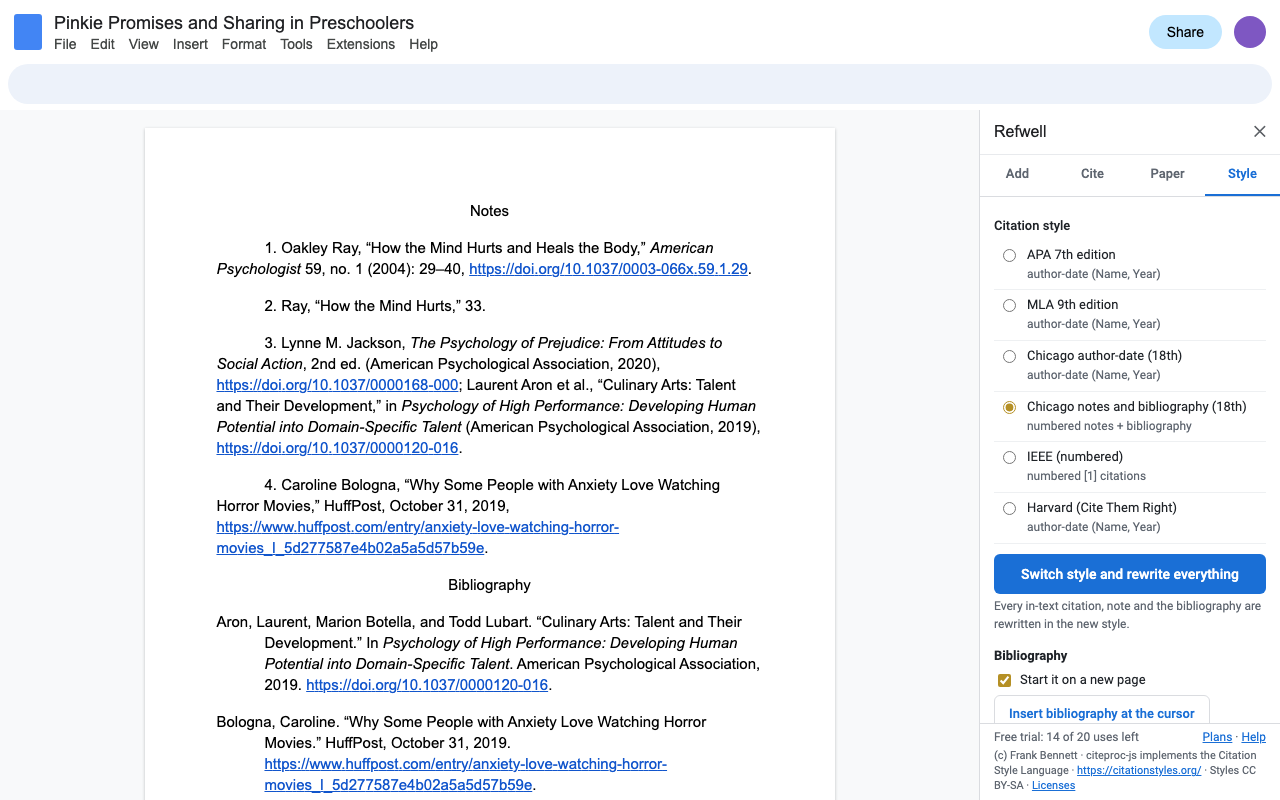Open the Paper tab in Refwell
This screenshot has height=800, width=1280.
(1167, 174)
